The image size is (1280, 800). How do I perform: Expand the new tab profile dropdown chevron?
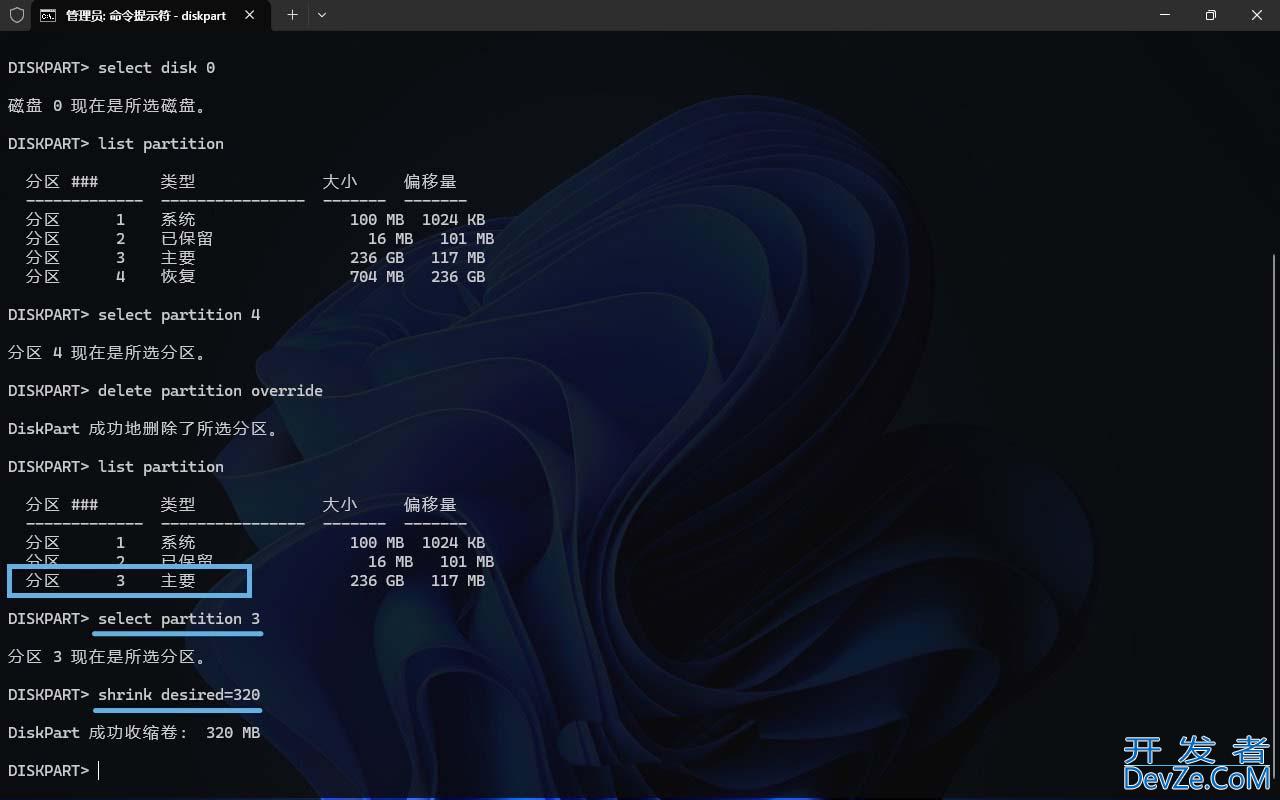click(x=322, y=15)
